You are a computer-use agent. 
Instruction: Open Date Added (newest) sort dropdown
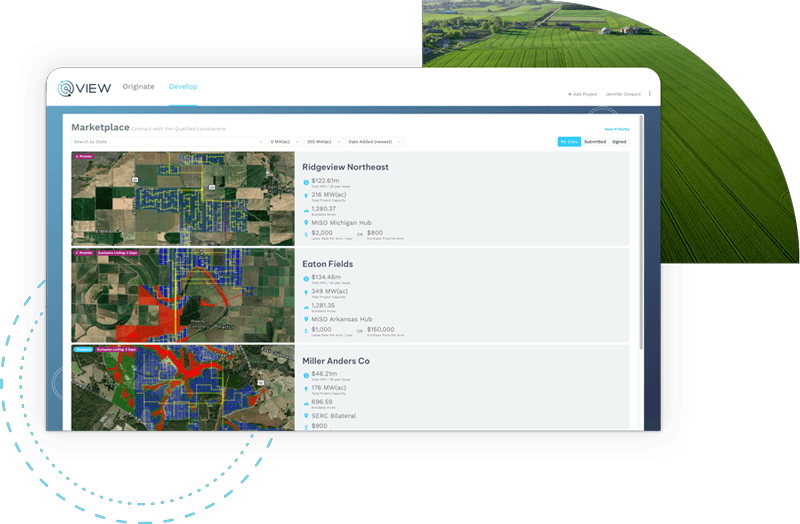tap(375, 142)
